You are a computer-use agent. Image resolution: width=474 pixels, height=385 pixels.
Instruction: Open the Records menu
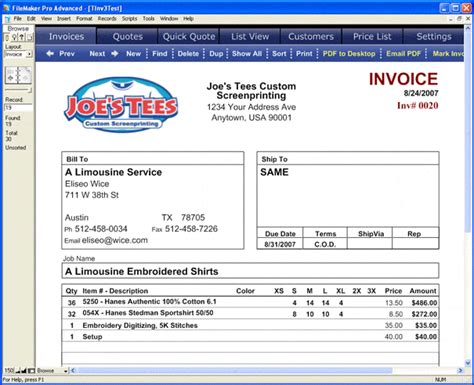coord(107,19)
